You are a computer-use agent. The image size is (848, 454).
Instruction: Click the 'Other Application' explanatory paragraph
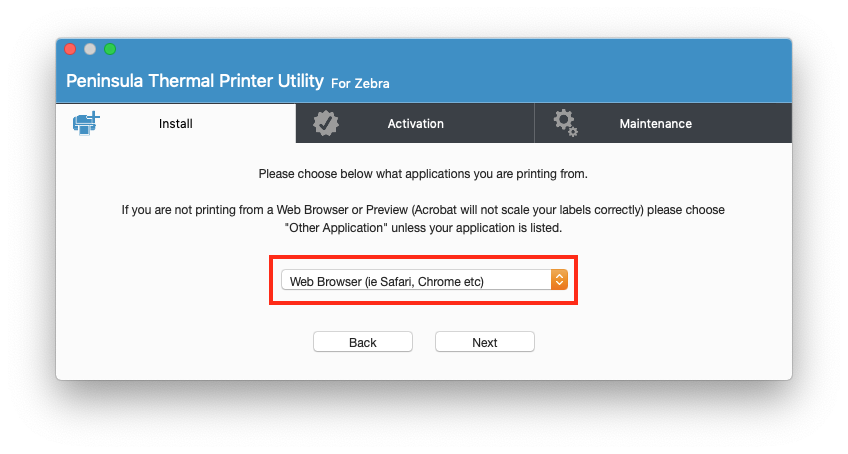pyautogui.click(x=423, y=219)
